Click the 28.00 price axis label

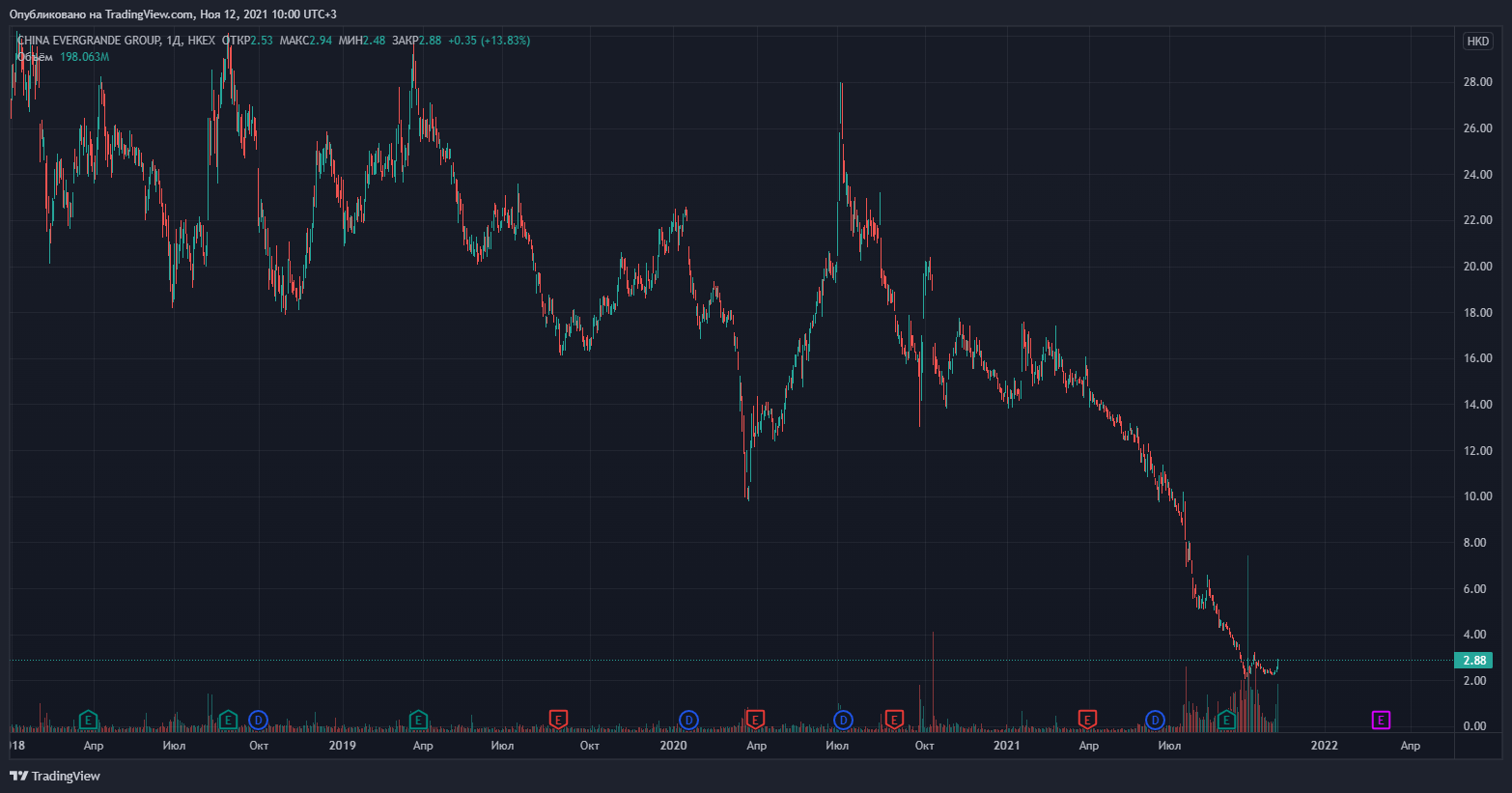coord(1477,82)
